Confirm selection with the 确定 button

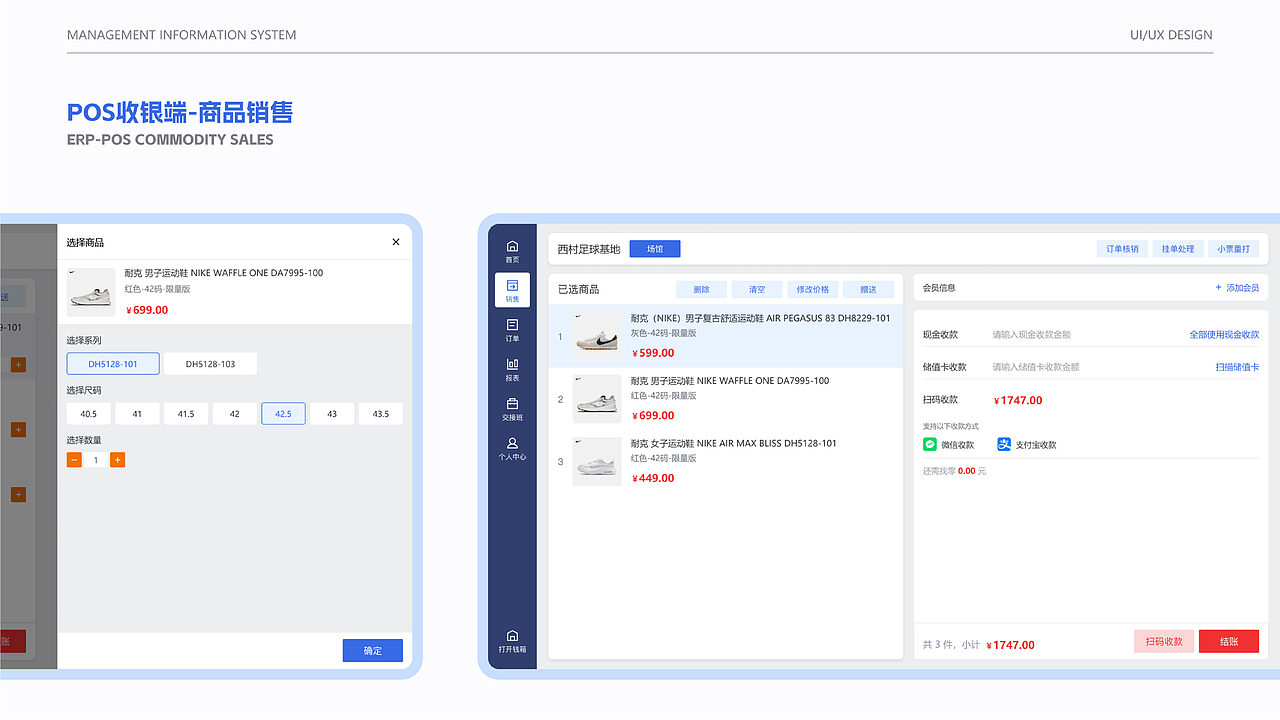373,650
